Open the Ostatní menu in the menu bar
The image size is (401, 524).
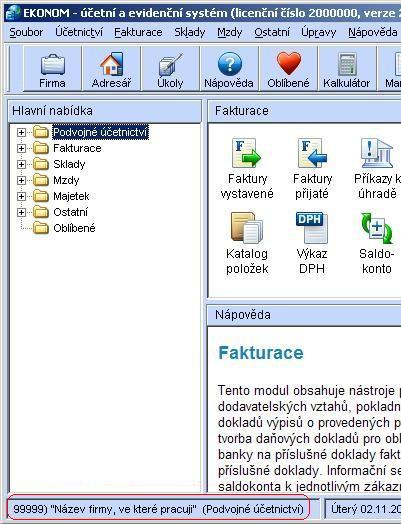(x=272, y=32)
